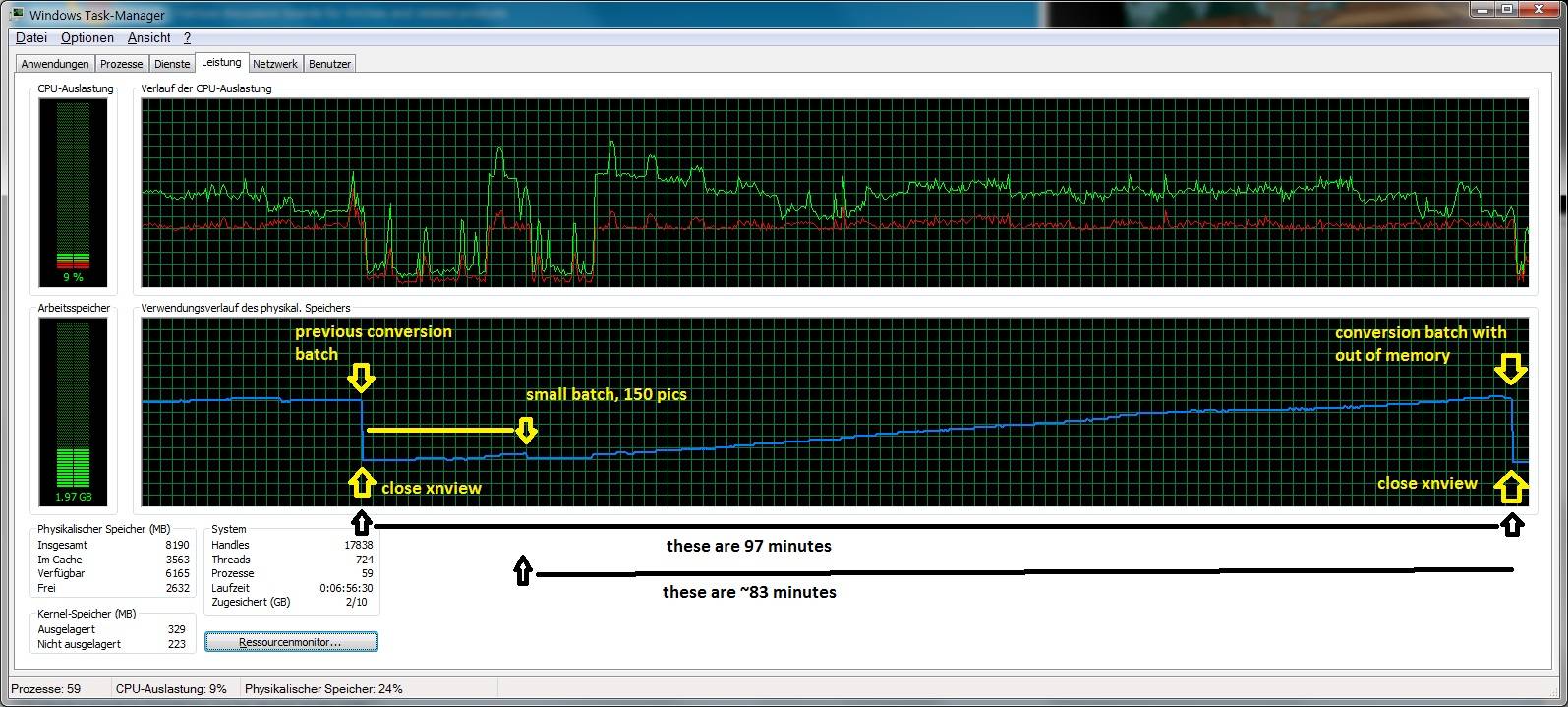Image resolution: width=1568 pixels, height=707 pixels.
Task: Click the System group heading
Action: click(229, 529)
